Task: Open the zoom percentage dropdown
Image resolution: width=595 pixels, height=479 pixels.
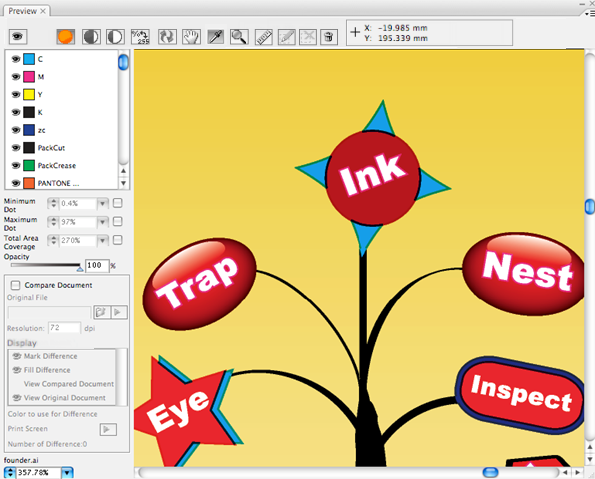Action: 67,473
